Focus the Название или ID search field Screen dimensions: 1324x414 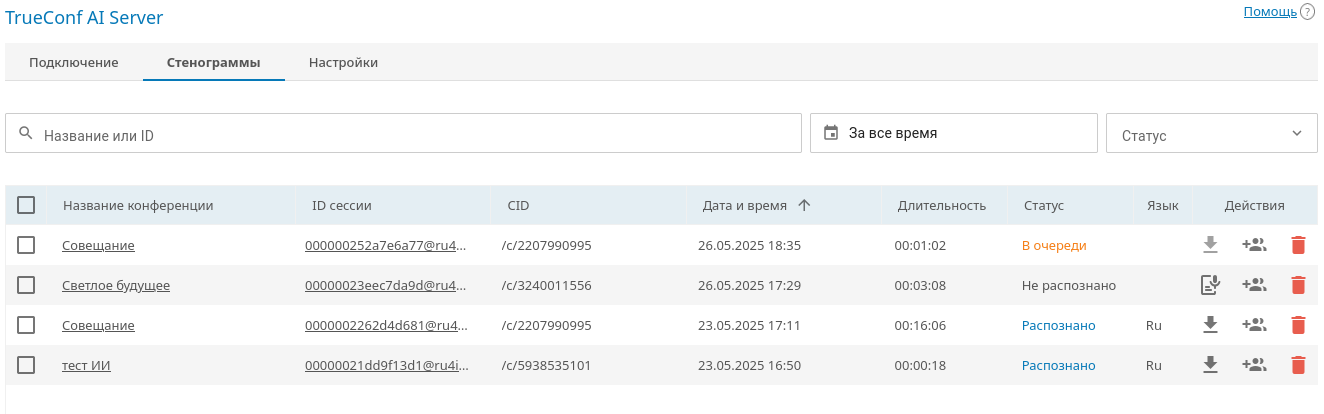(x=403, y=133)
